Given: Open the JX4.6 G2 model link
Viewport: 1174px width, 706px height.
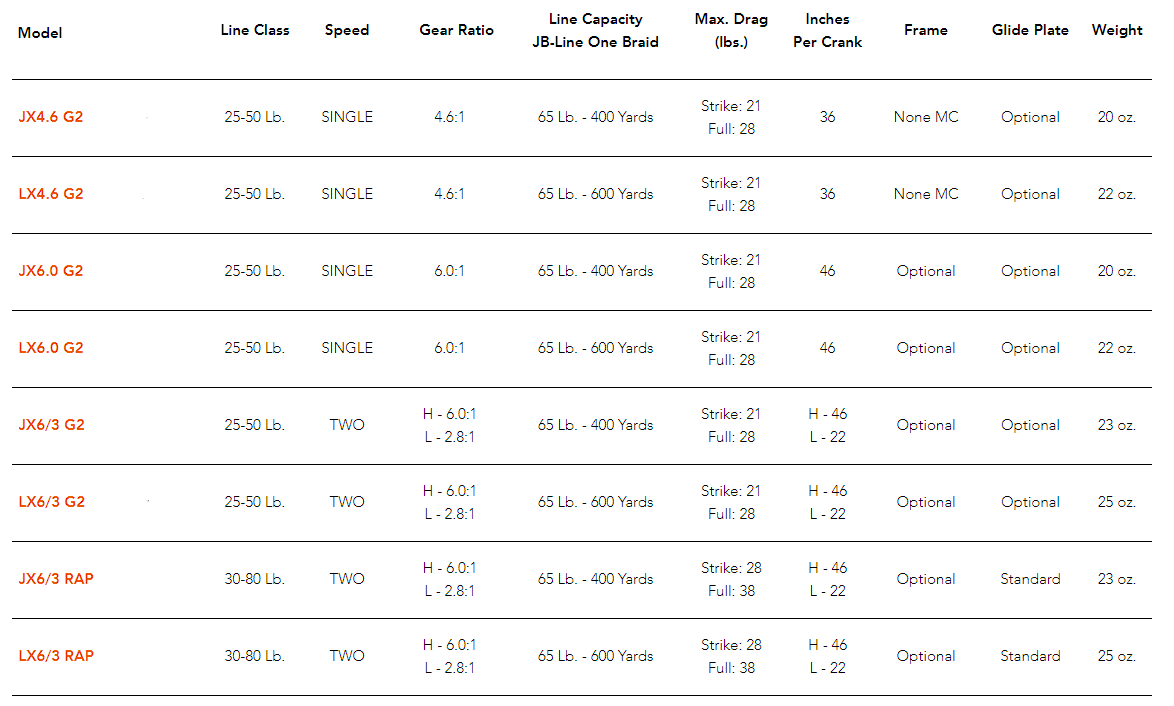Looking at the screenshot, I should click(x=51, y=117).
